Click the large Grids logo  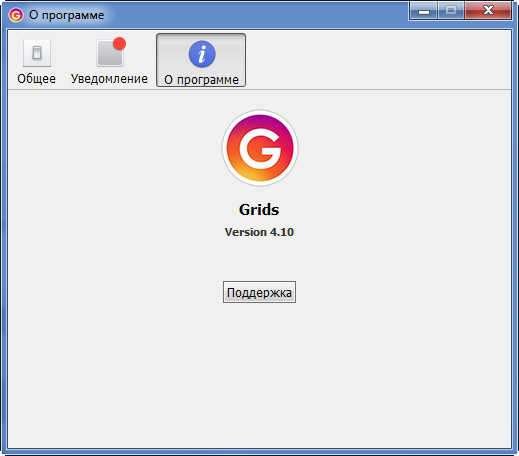[x=260, y=148]
